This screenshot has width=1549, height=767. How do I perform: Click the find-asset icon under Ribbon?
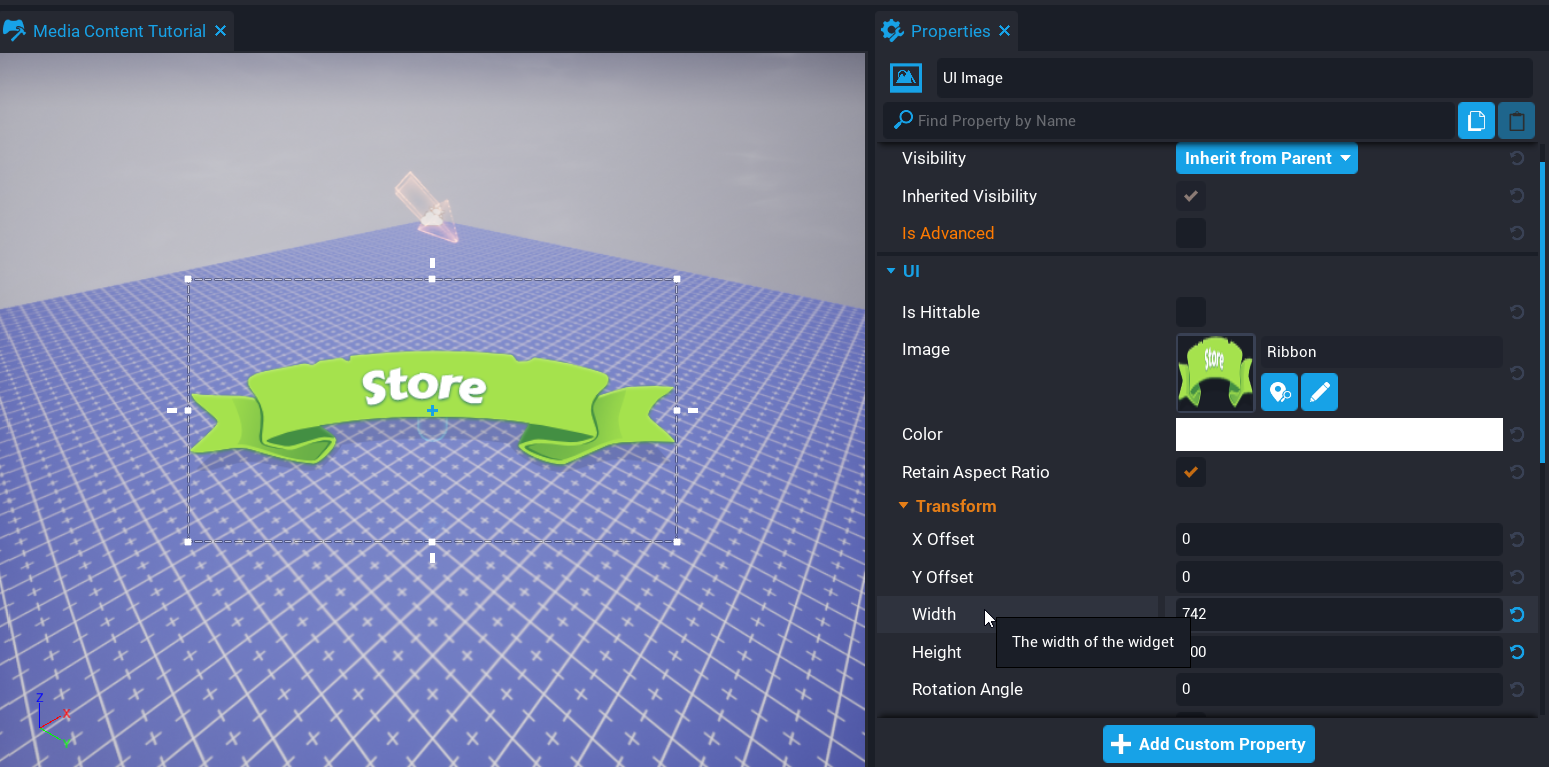tap(1279, 392)
